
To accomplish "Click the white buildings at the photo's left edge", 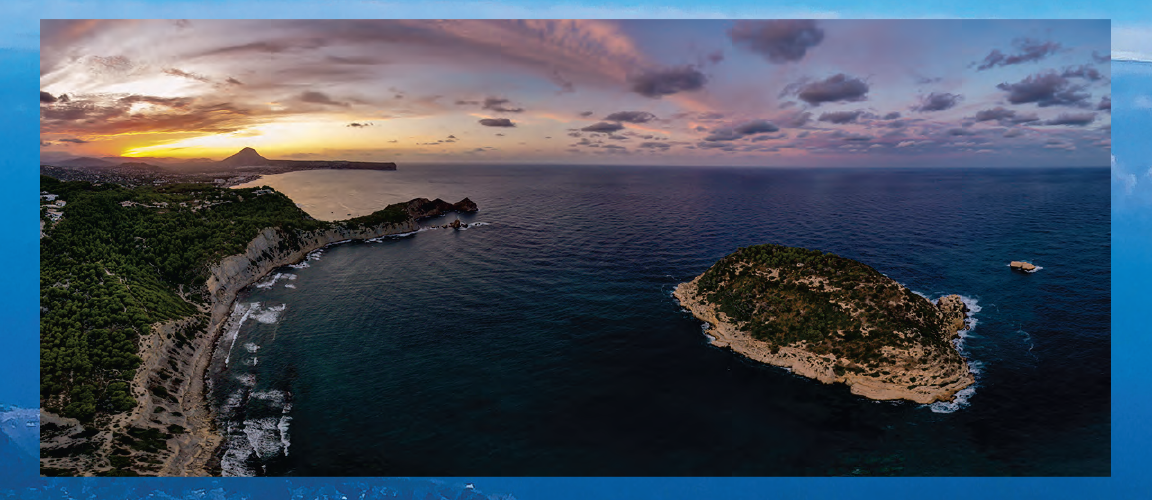I will coord(50,205).
